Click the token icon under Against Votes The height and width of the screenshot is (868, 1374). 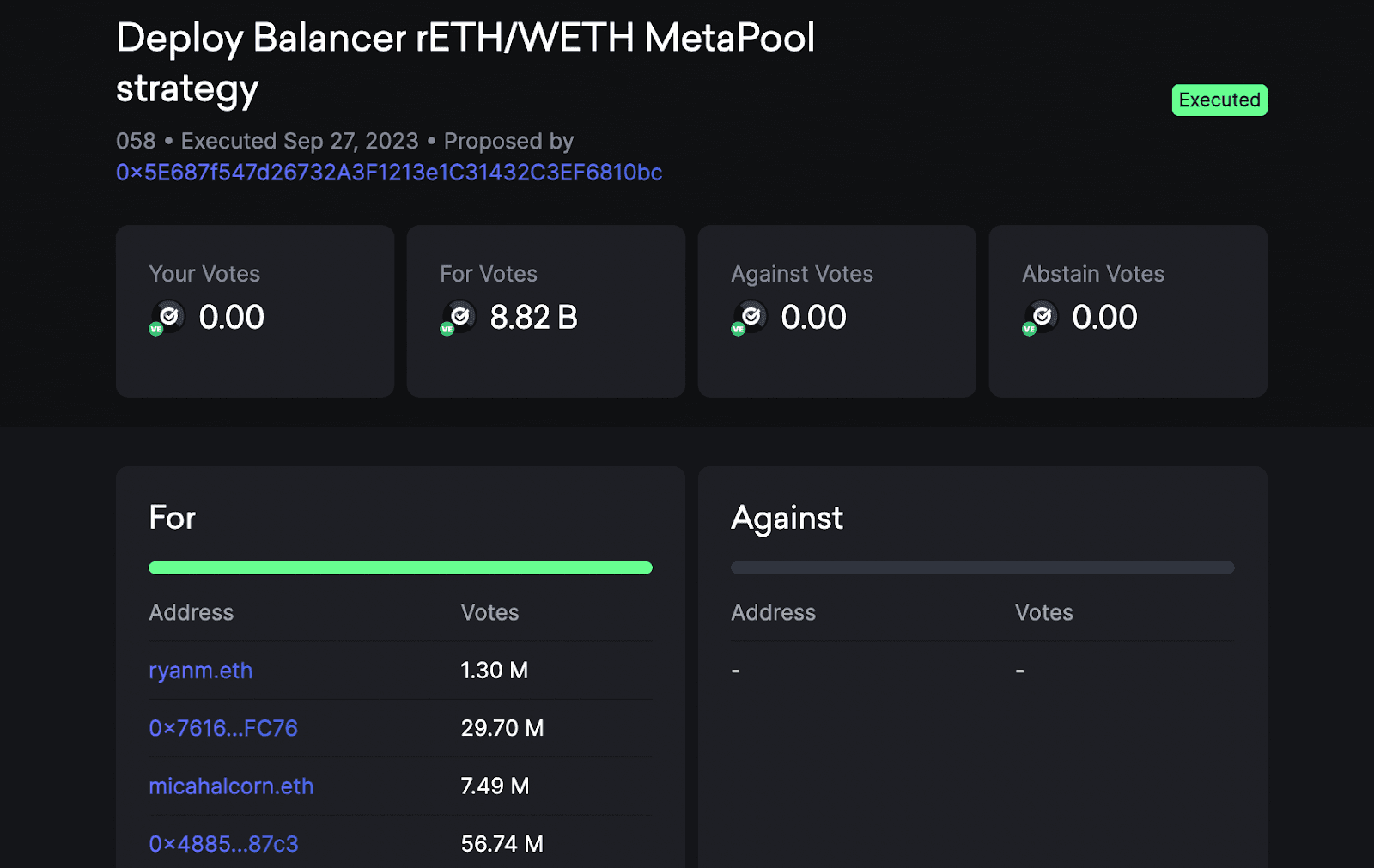pyautogui.click(x=750, y=318)
